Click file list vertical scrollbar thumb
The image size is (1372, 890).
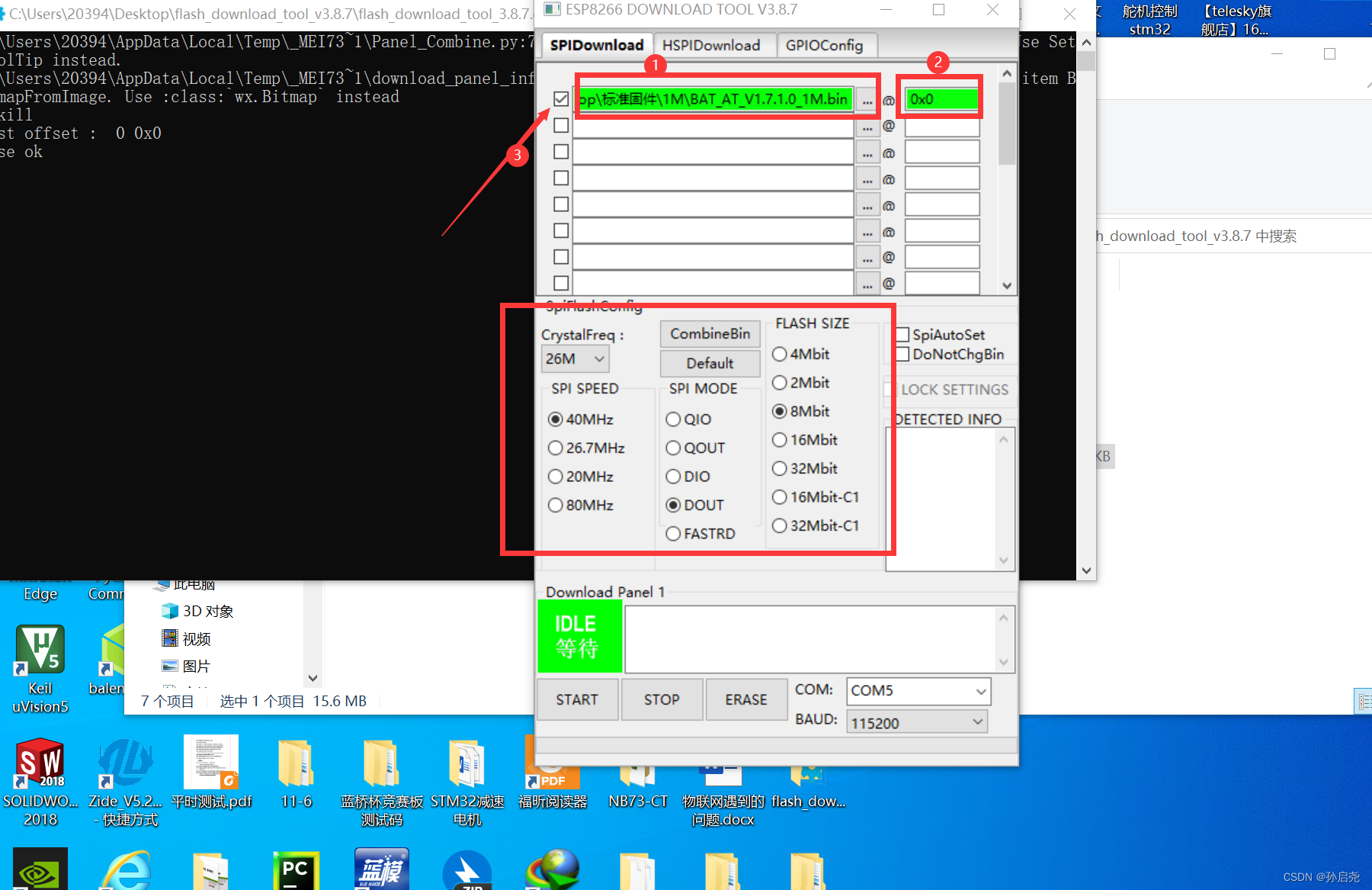coord(1007,124)
